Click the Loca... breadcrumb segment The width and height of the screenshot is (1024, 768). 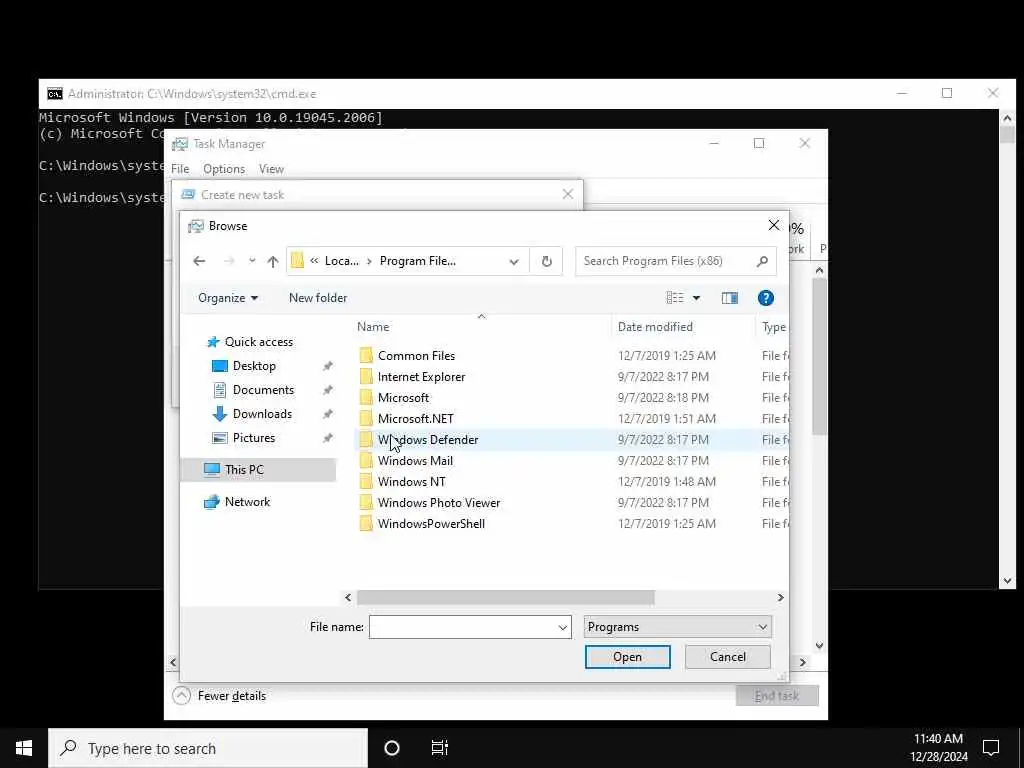tap(342, 261)
